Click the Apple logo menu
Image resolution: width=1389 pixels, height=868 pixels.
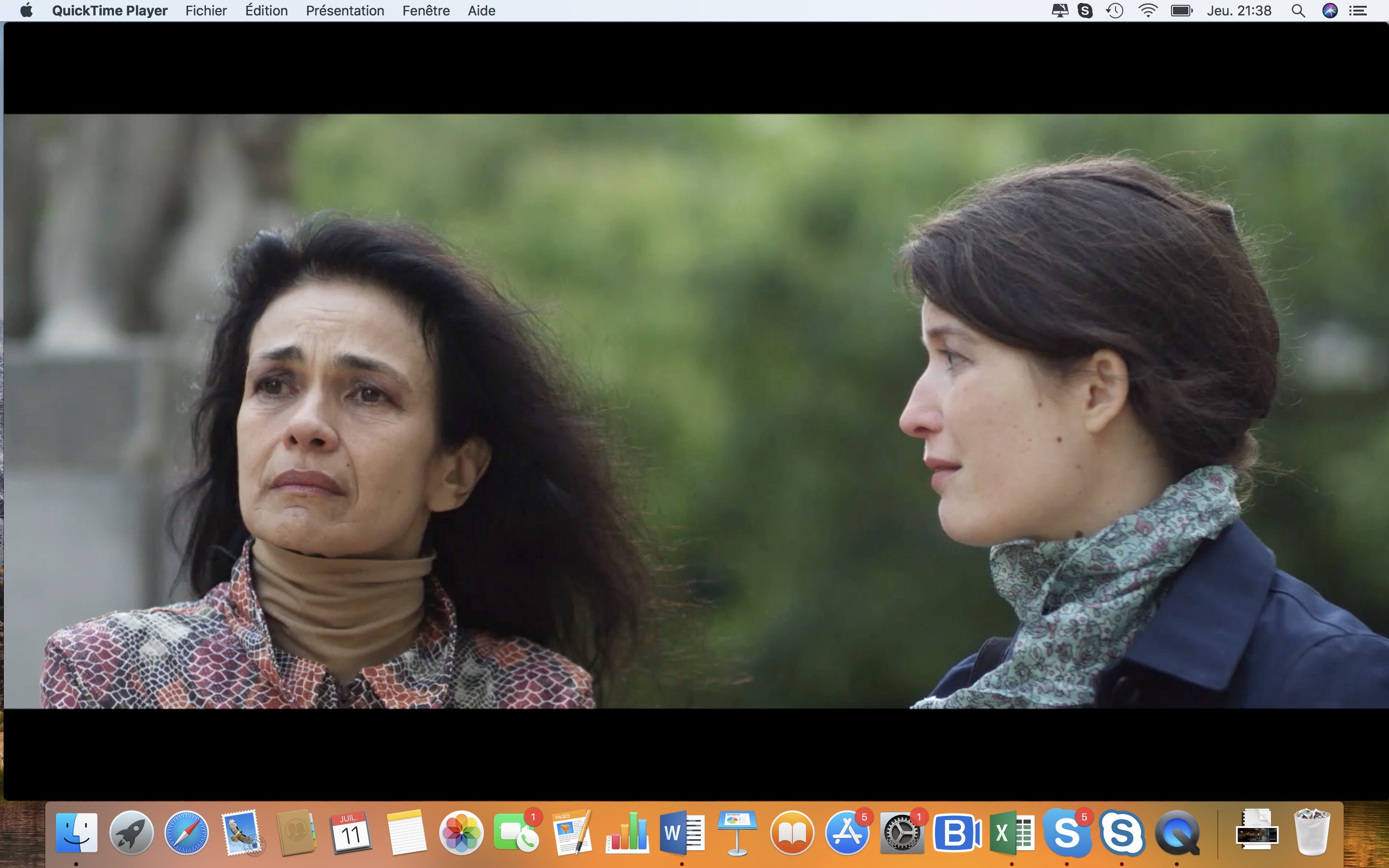pyautogui.click(x=26, y=10)
